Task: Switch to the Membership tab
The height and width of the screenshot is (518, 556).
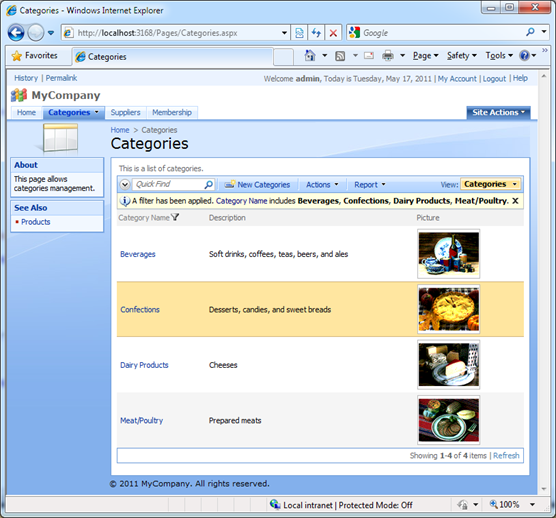Action: [172, 112]
